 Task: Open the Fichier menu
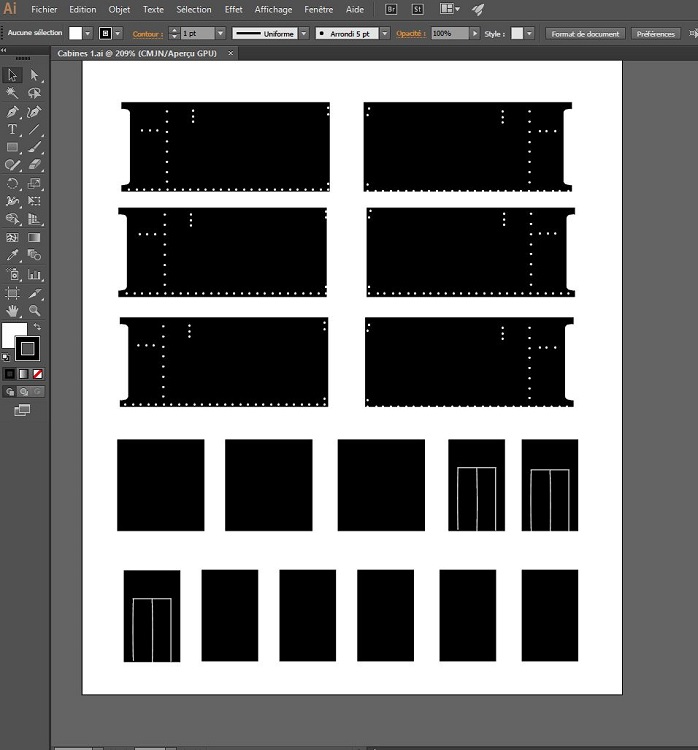[x=45, y=9]
